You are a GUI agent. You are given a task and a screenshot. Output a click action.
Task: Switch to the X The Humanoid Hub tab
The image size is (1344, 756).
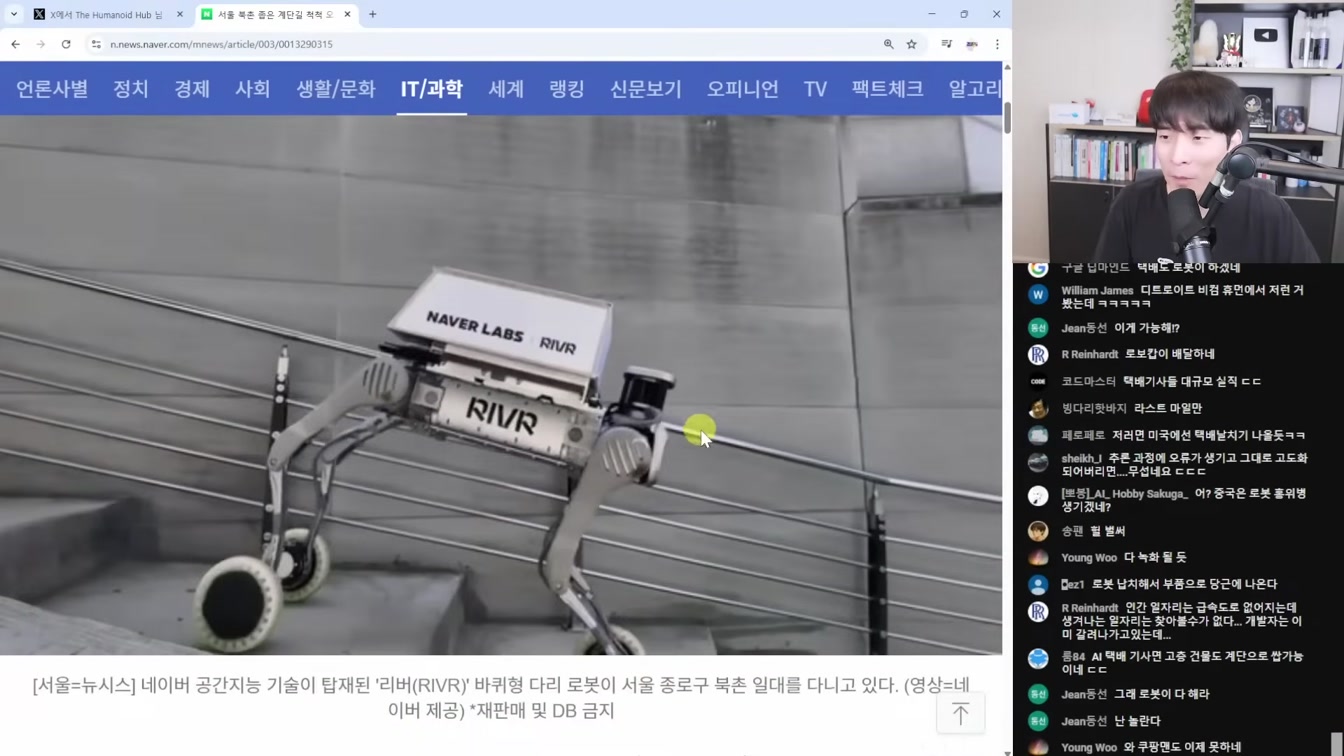click(x=106, y=14)
